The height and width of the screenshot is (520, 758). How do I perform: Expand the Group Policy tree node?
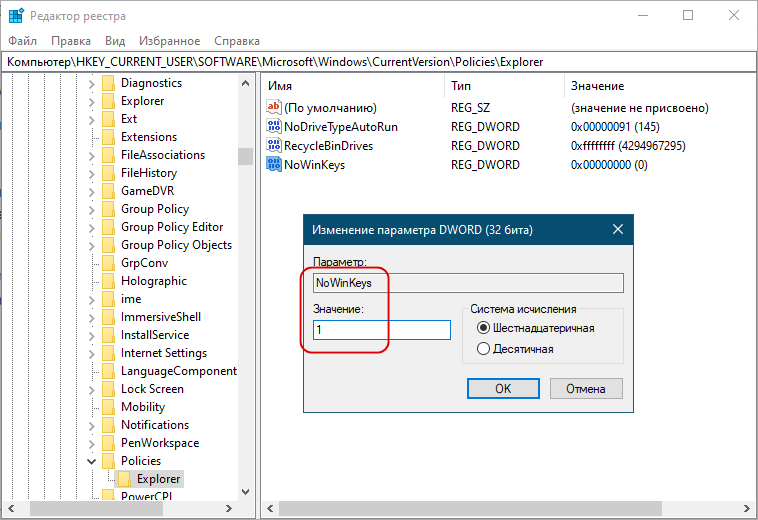pyautogui.click(x=91, y=209)
